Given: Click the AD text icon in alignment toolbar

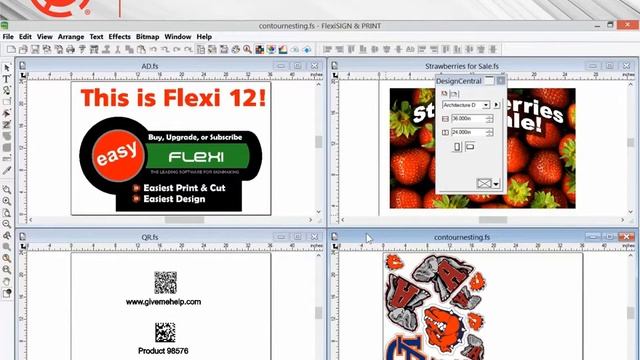Looking at the screenshot, I should tap(410, 49).
